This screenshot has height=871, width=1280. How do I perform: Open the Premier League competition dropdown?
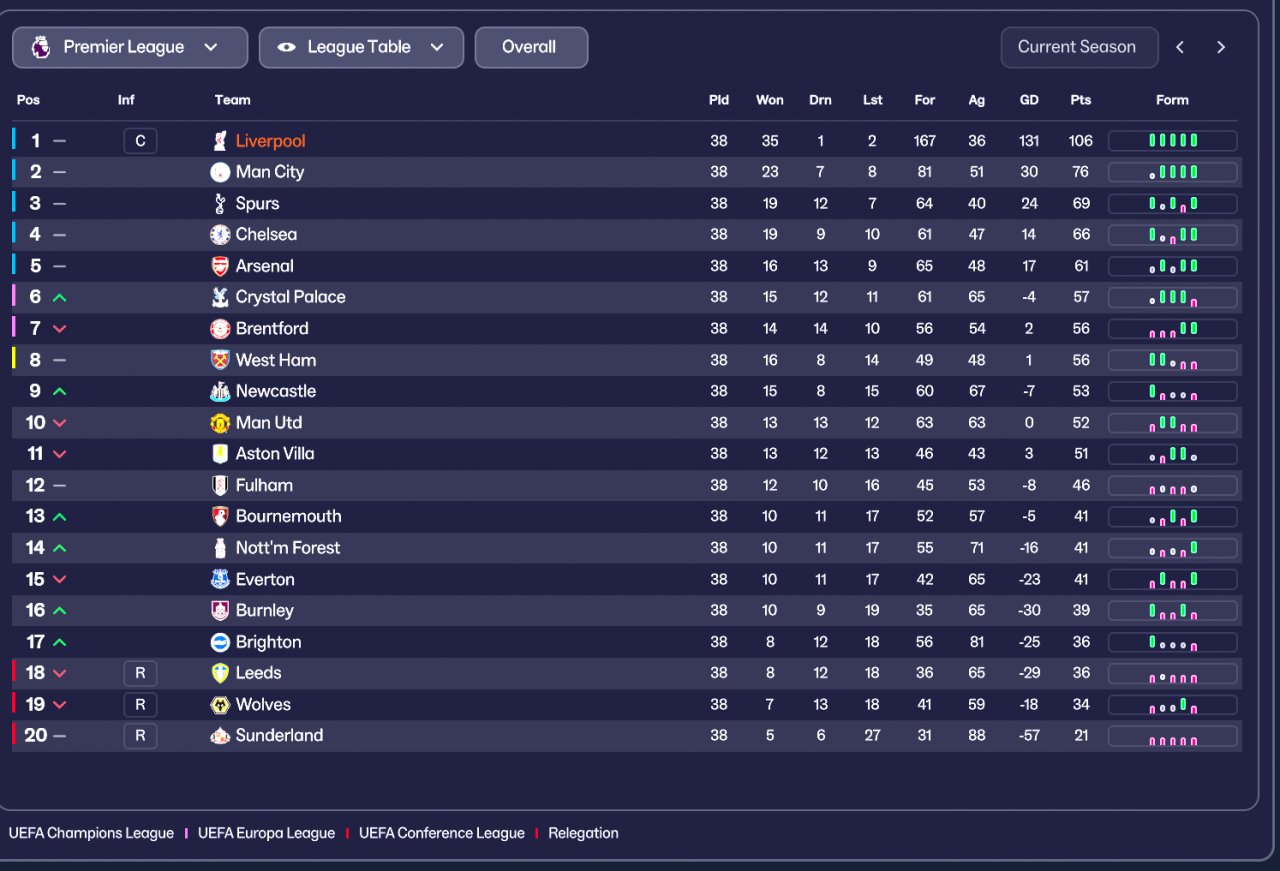tap(130, 47)
